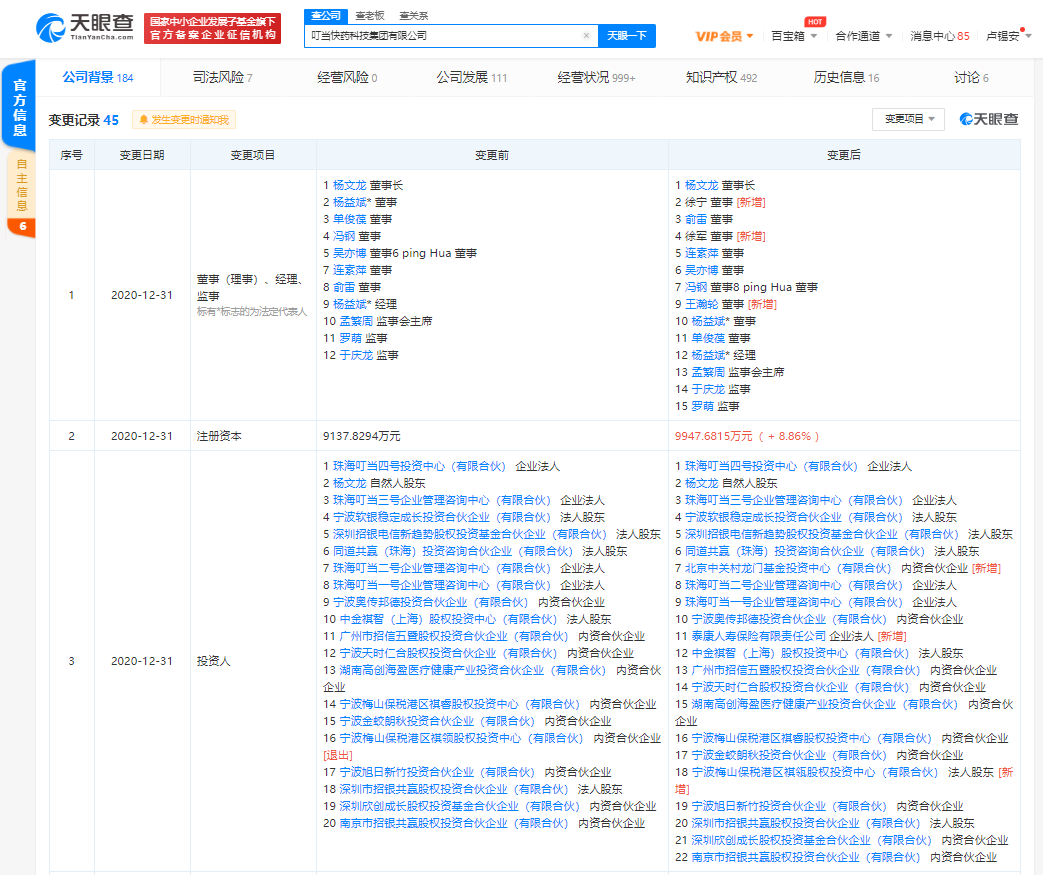
Task: Open the VIP会员 dropdown
Action: point(724,37)
